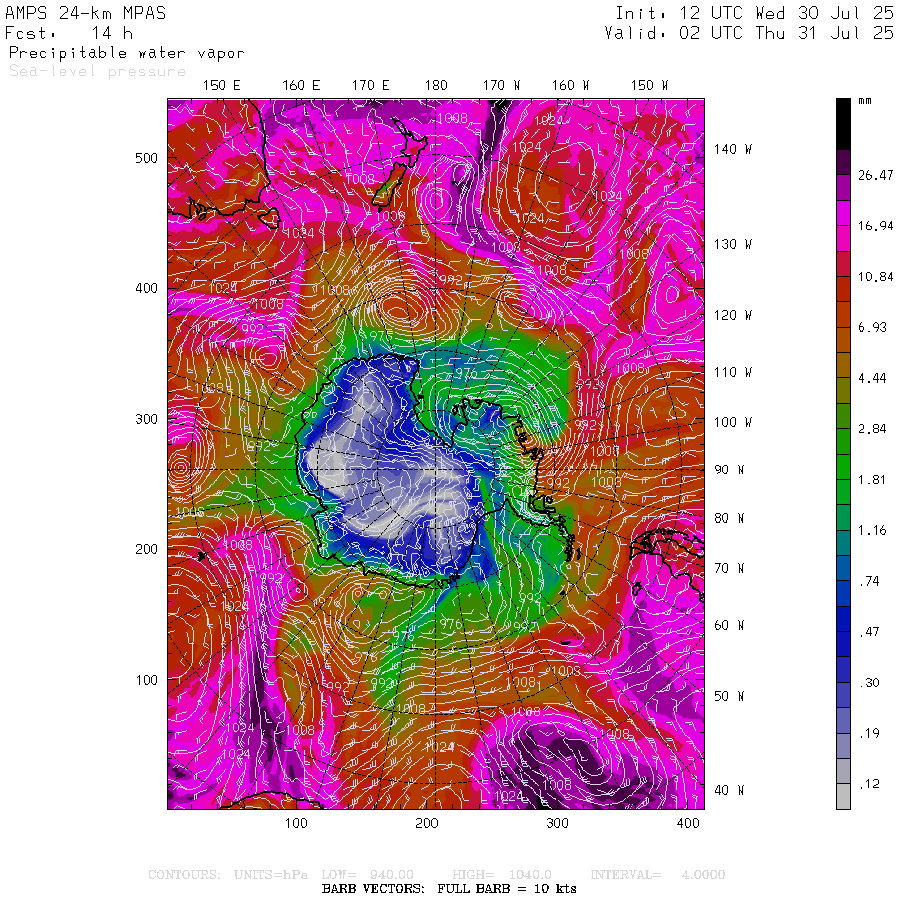The height and width of the screenshot is (900, 900).
Task: Click the '400' horizontal axis tick label
Action: (x=688, y=823)
